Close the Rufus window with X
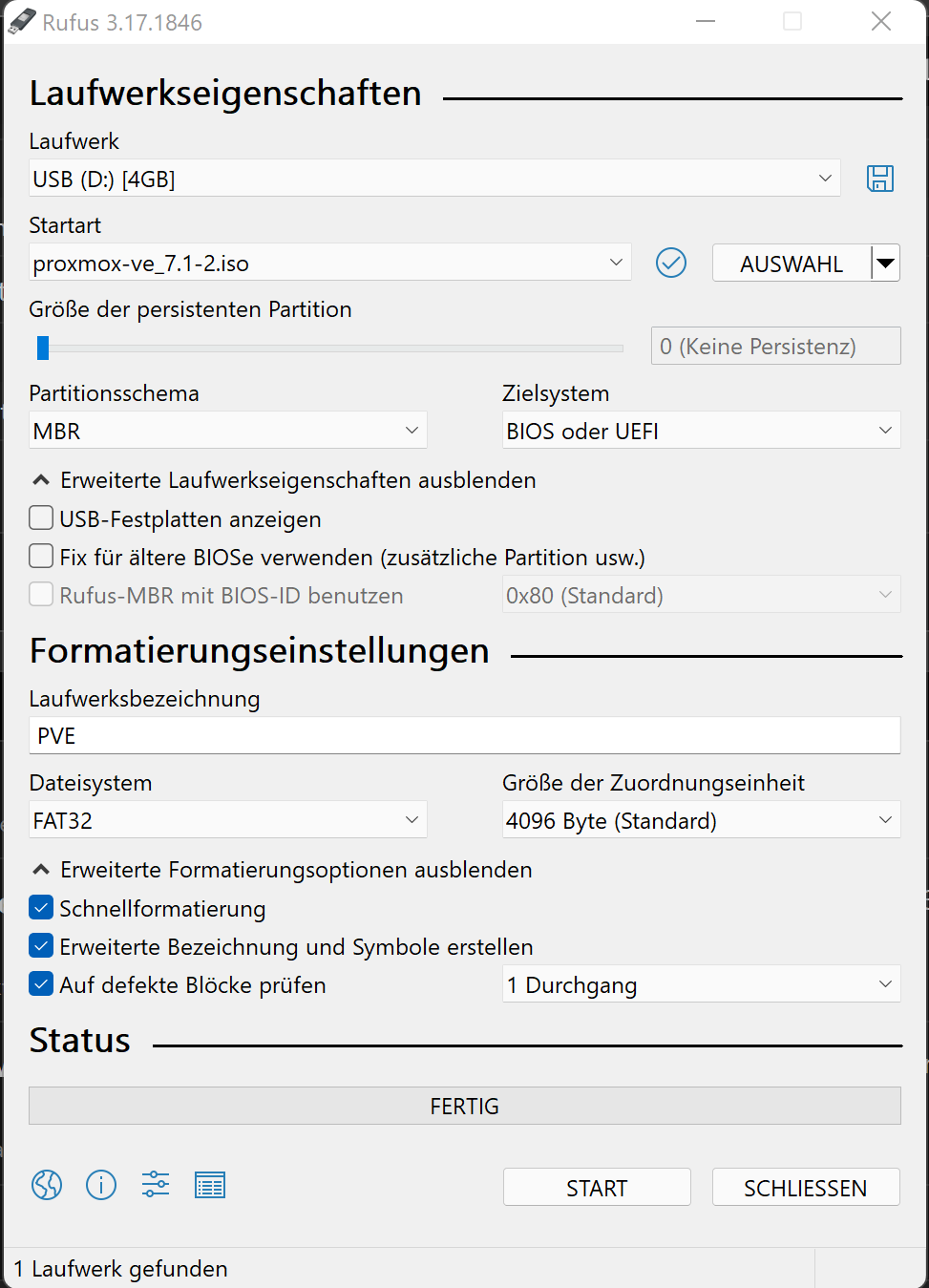Image resolution: width=929 pixels, height=1288 pixels. [881, 21]
